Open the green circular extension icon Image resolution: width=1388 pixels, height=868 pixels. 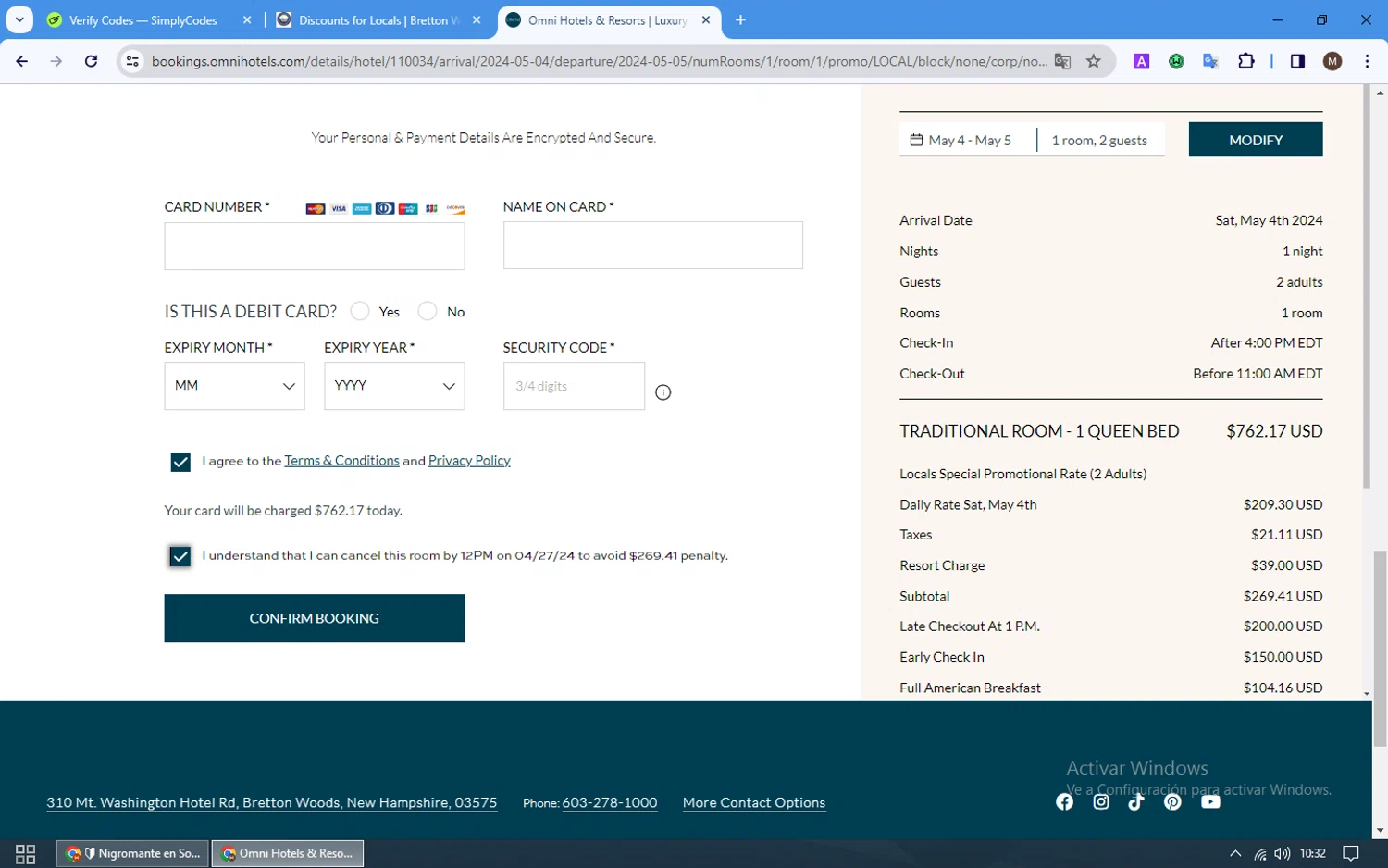click(x=1176, y=61)
